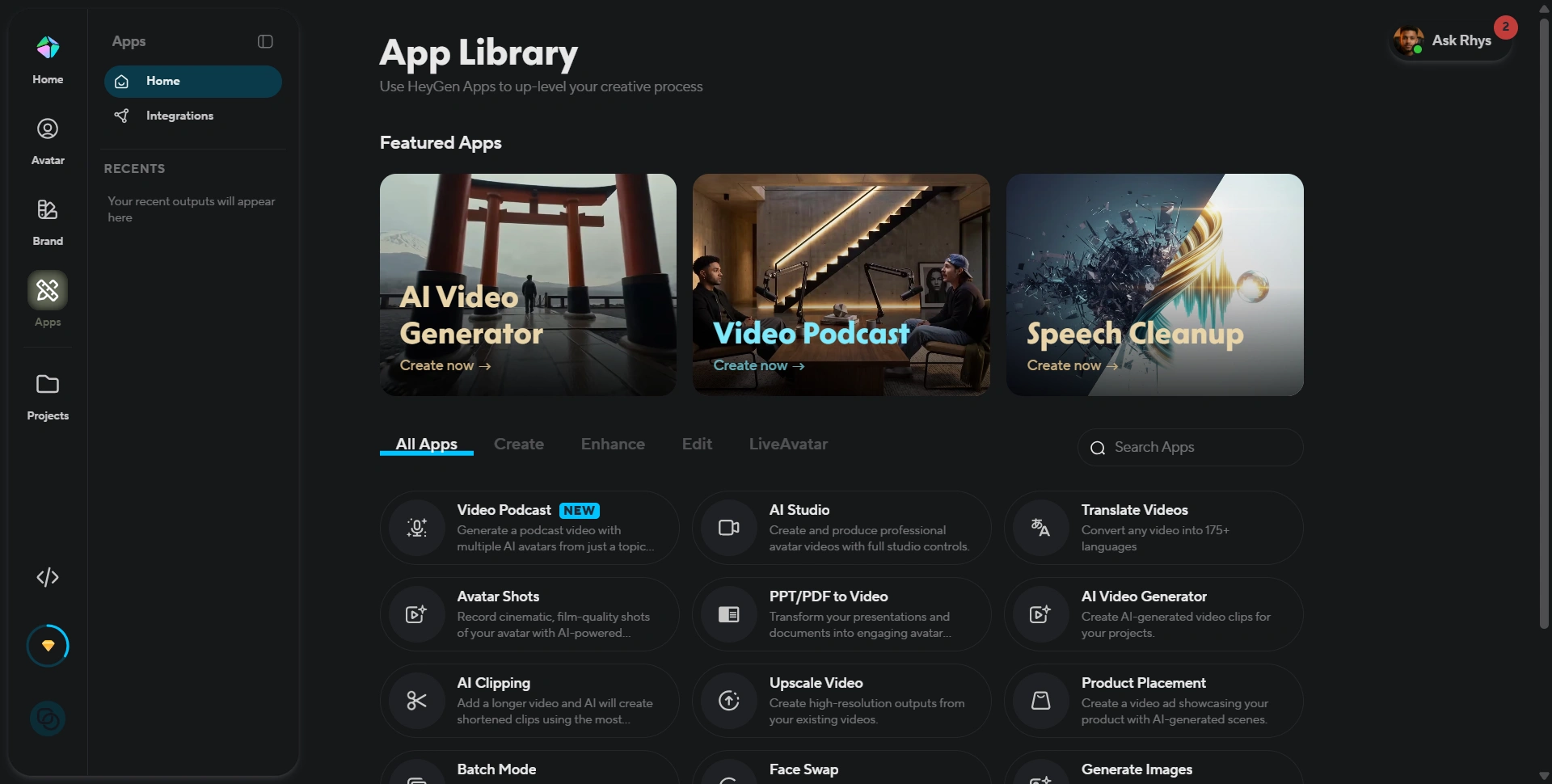Open the Translate Videos app title
The height and width of the screenshot is (784, 1552).
[x=1135, y=510]
